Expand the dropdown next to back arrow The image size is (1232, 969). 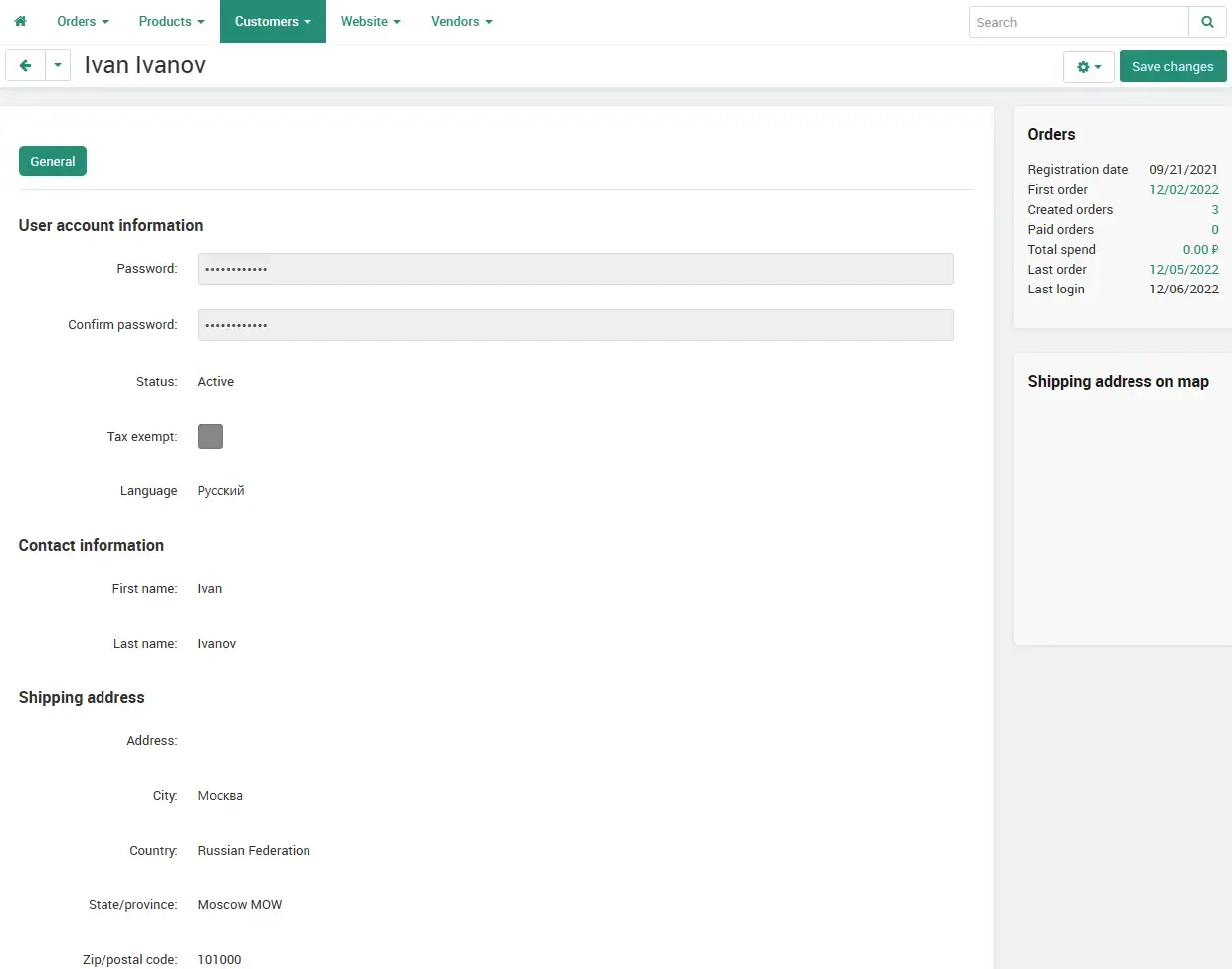pyautogui.click(x=58, y=66)
